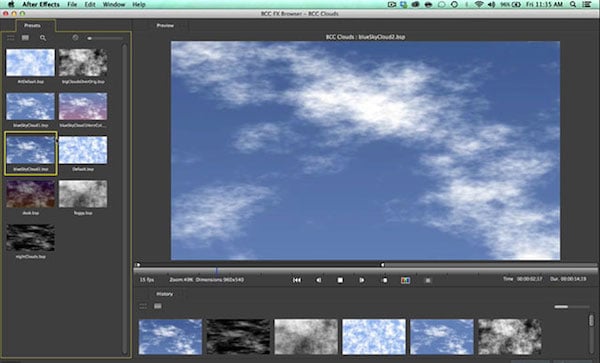
Task: Select the highlighted blueSkyCloud2 preset thumbnail
Action: tap(30, 150)
